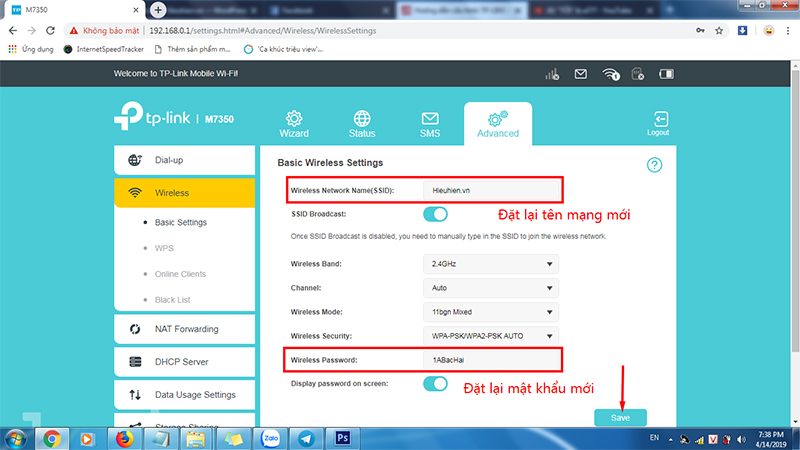
Task: Click the signal strength icon in header
Action: (x=550, y=74)
